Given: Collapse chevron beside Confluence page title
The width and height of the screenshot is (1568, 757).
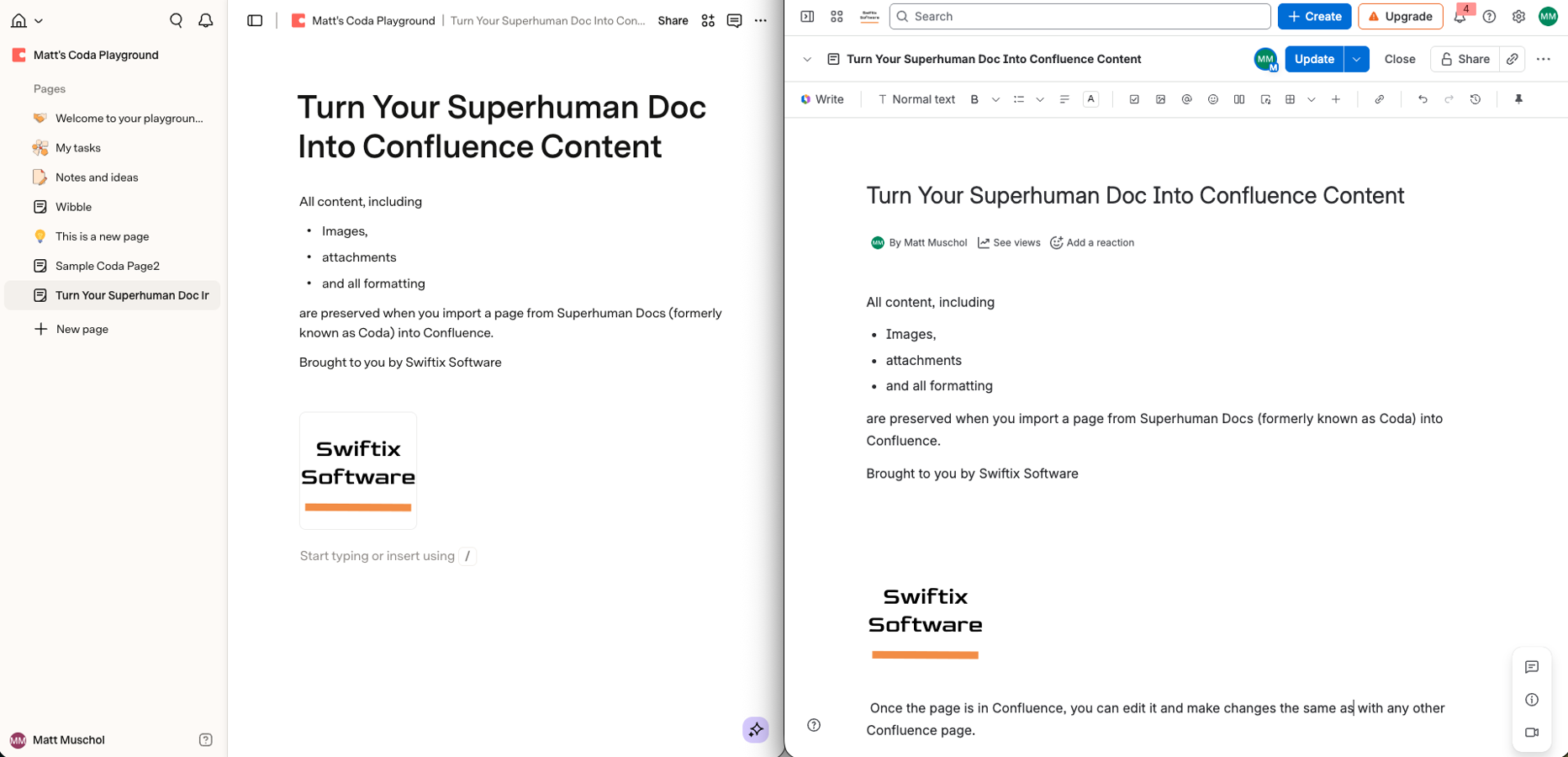Looking at the screenshot, I should pyautogui.click(x=807, y=59).
